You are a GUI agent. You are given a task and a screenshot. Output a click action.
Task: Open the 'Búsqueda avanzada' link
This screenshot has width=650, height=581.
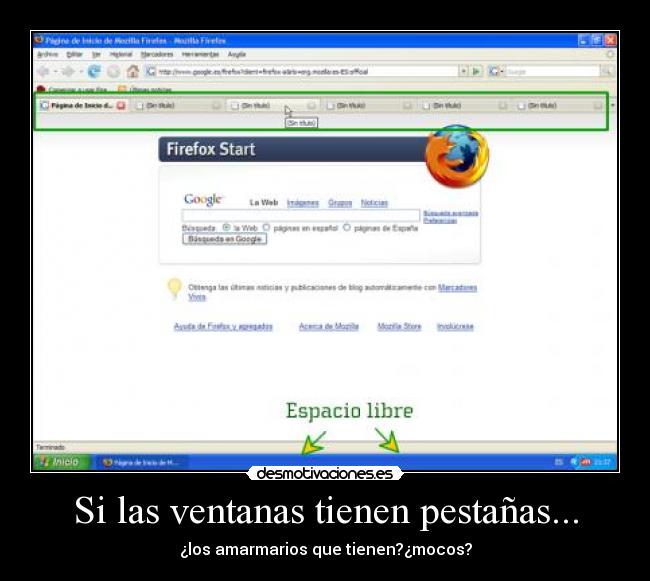(x=451, y=213)
